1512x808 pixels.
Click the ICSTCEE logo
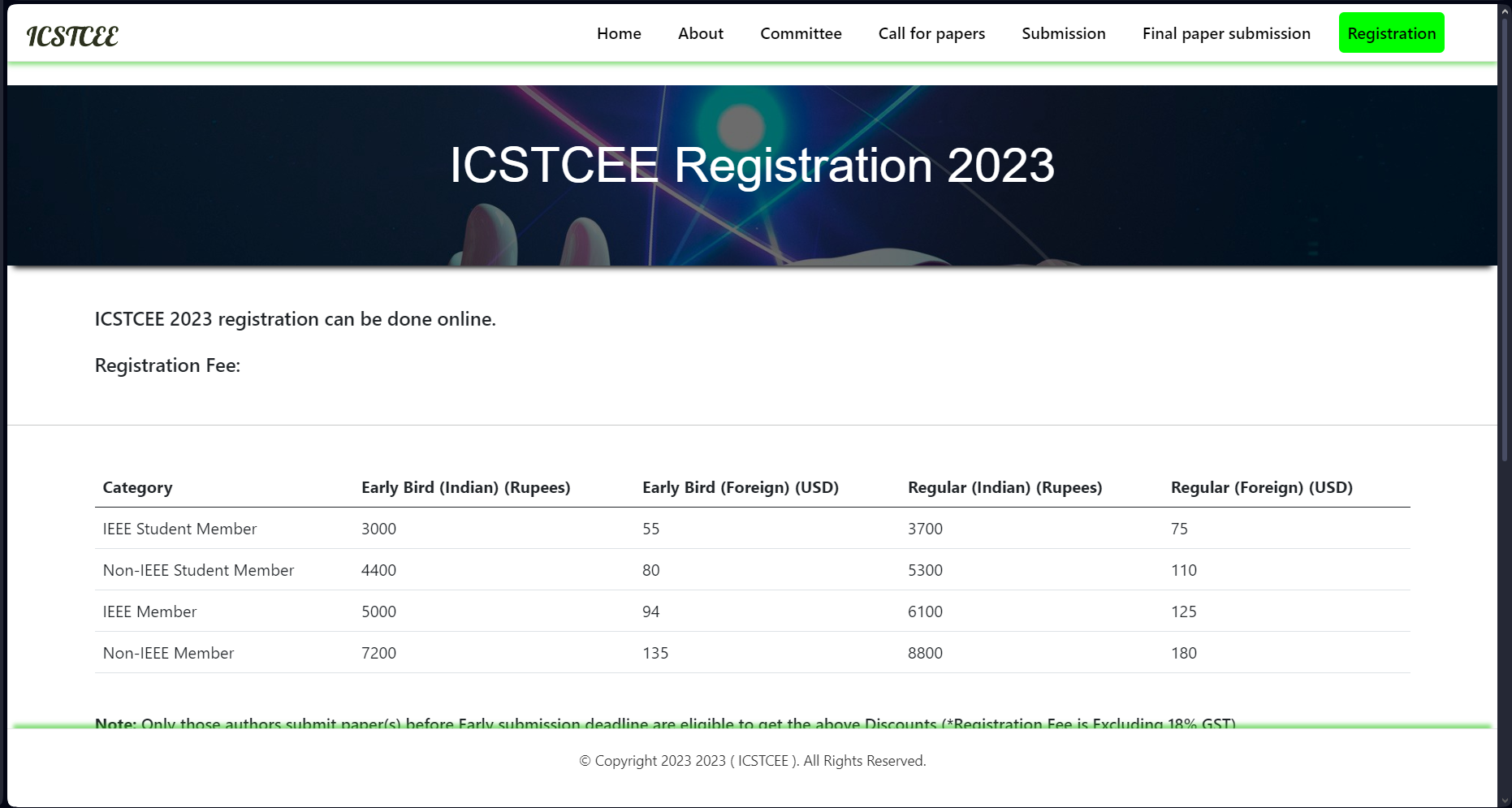(72, 36)
